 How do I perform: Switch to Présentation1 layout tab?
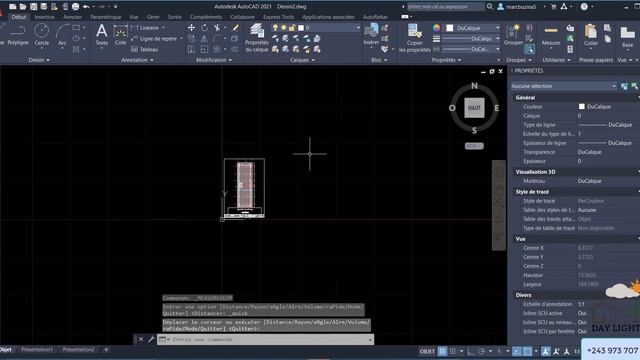click(37, 350)
